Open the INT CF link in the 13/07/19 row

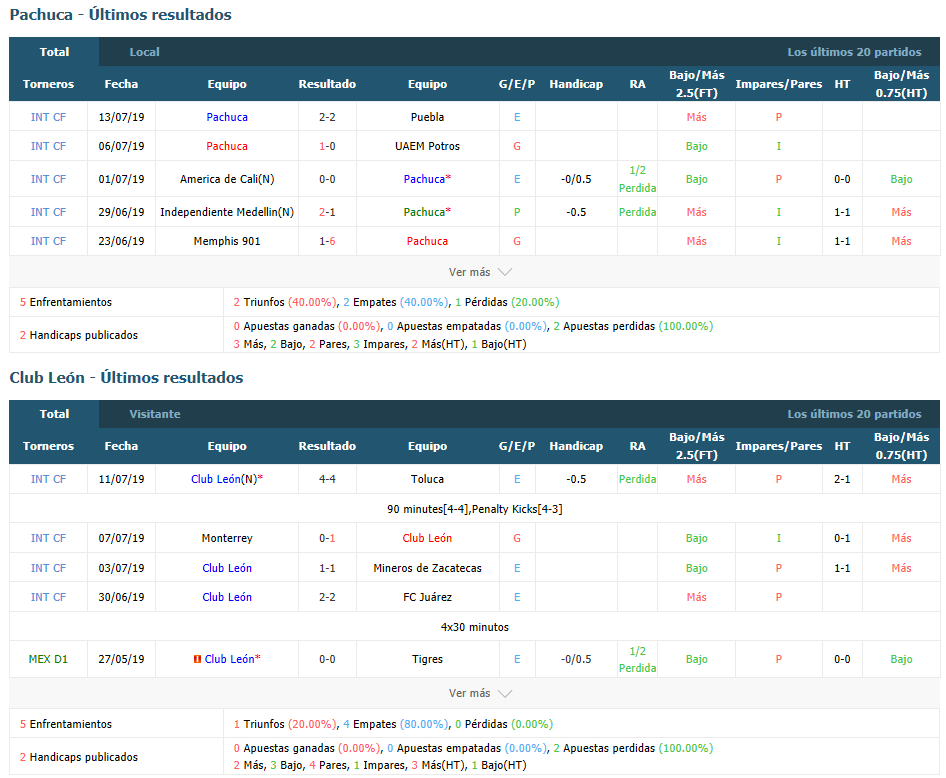(x=48, y=117)
